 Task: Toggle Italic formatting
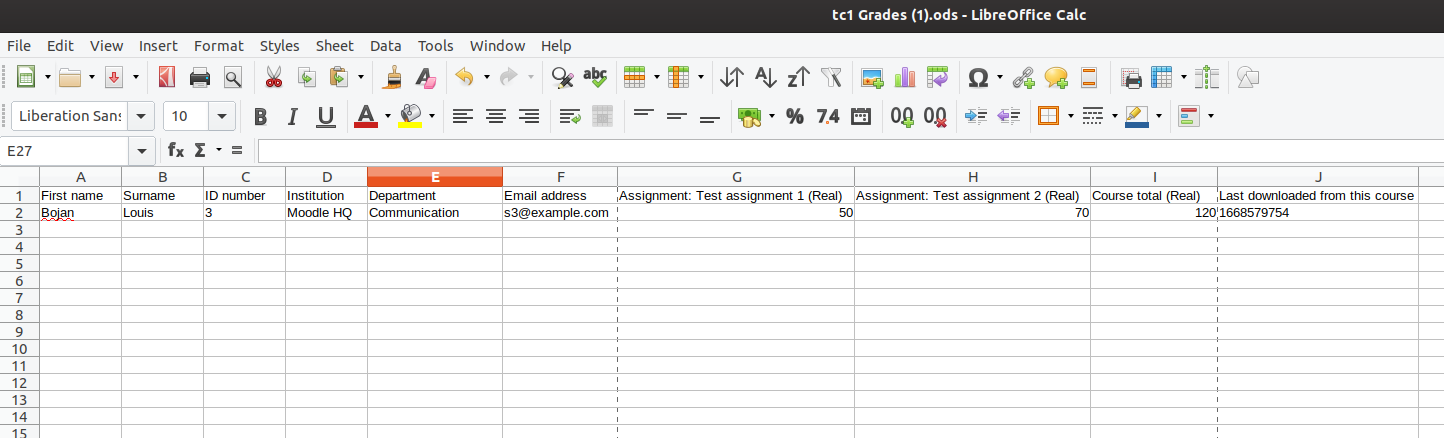coord(293,116)
